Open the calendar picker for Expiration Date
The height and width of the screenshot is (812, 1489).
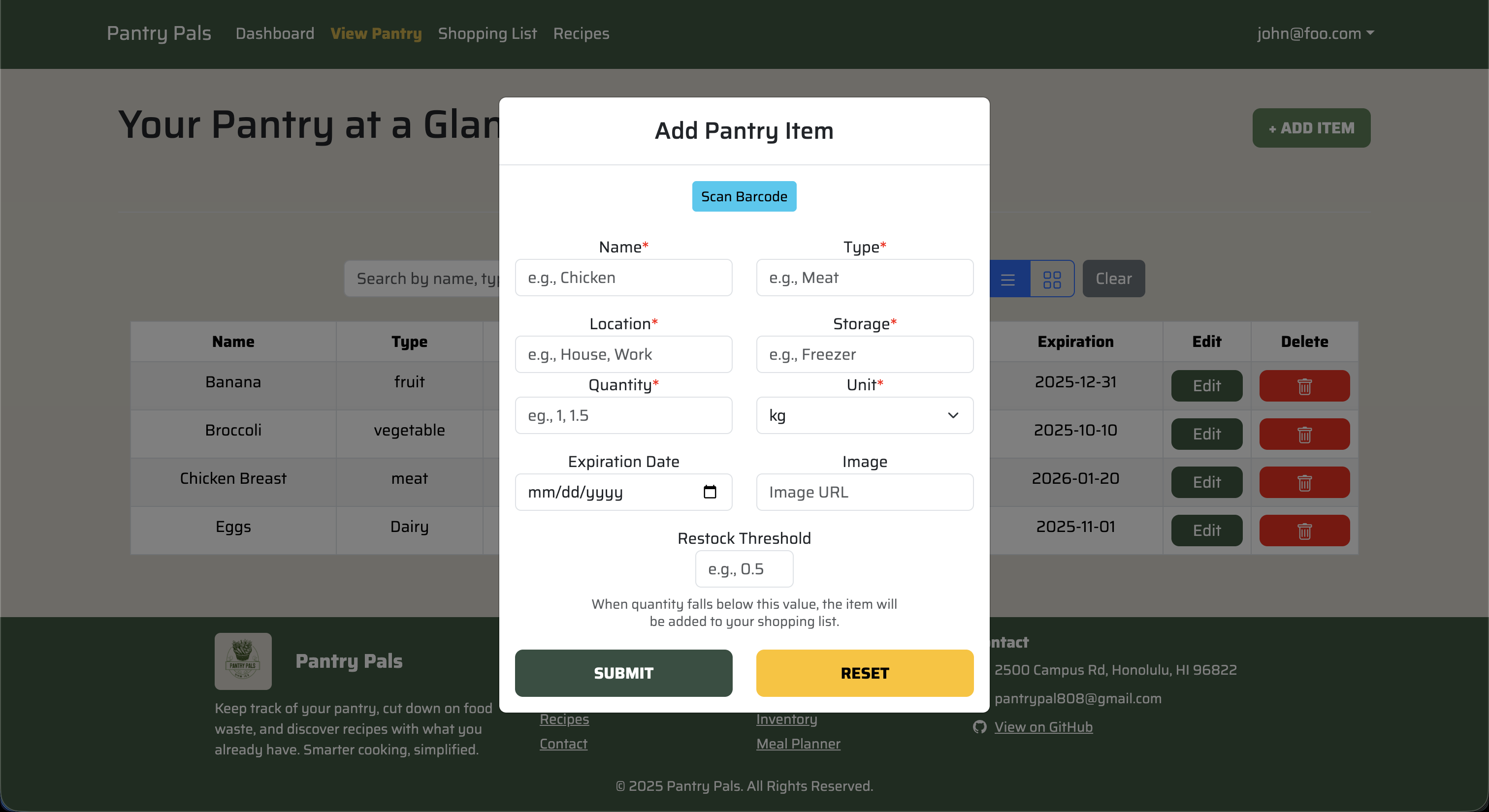click(x=710, y=492)
